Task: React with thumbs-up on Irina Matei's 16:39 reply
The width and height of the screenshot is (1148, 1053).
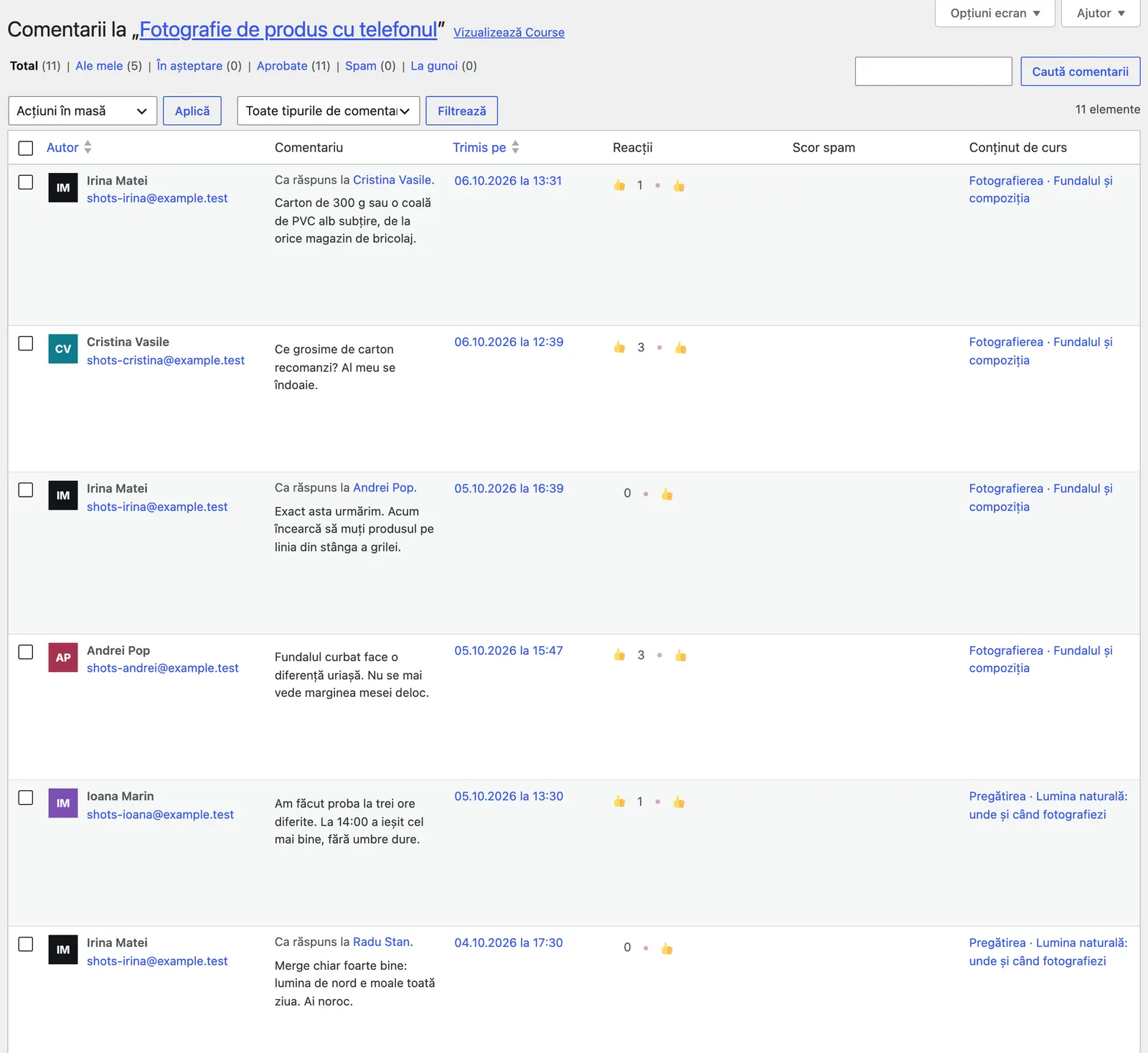Action: click(667, 494)
